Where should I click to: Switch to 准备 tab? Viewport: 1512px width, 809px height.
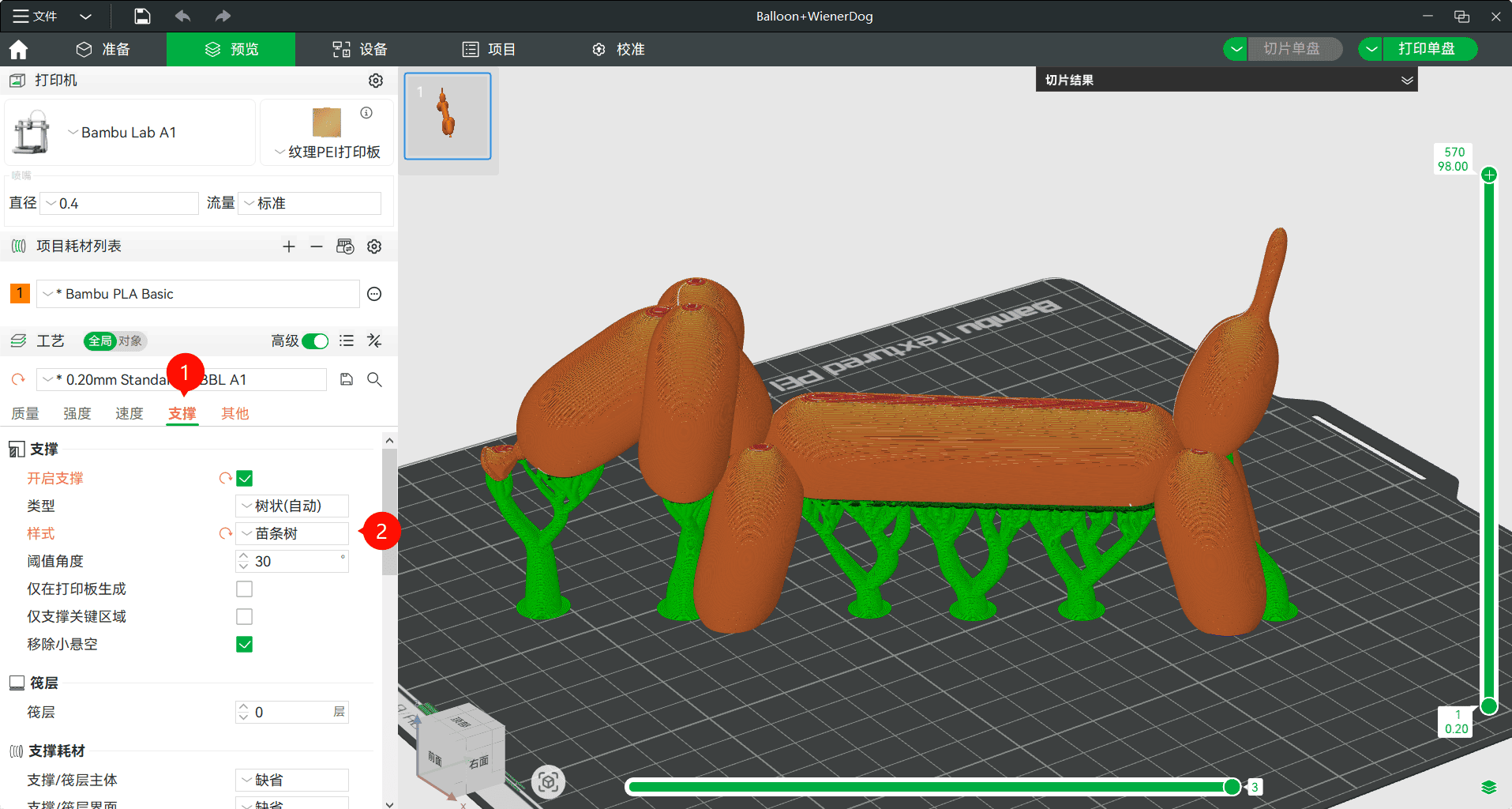click(x=103, y=49)
